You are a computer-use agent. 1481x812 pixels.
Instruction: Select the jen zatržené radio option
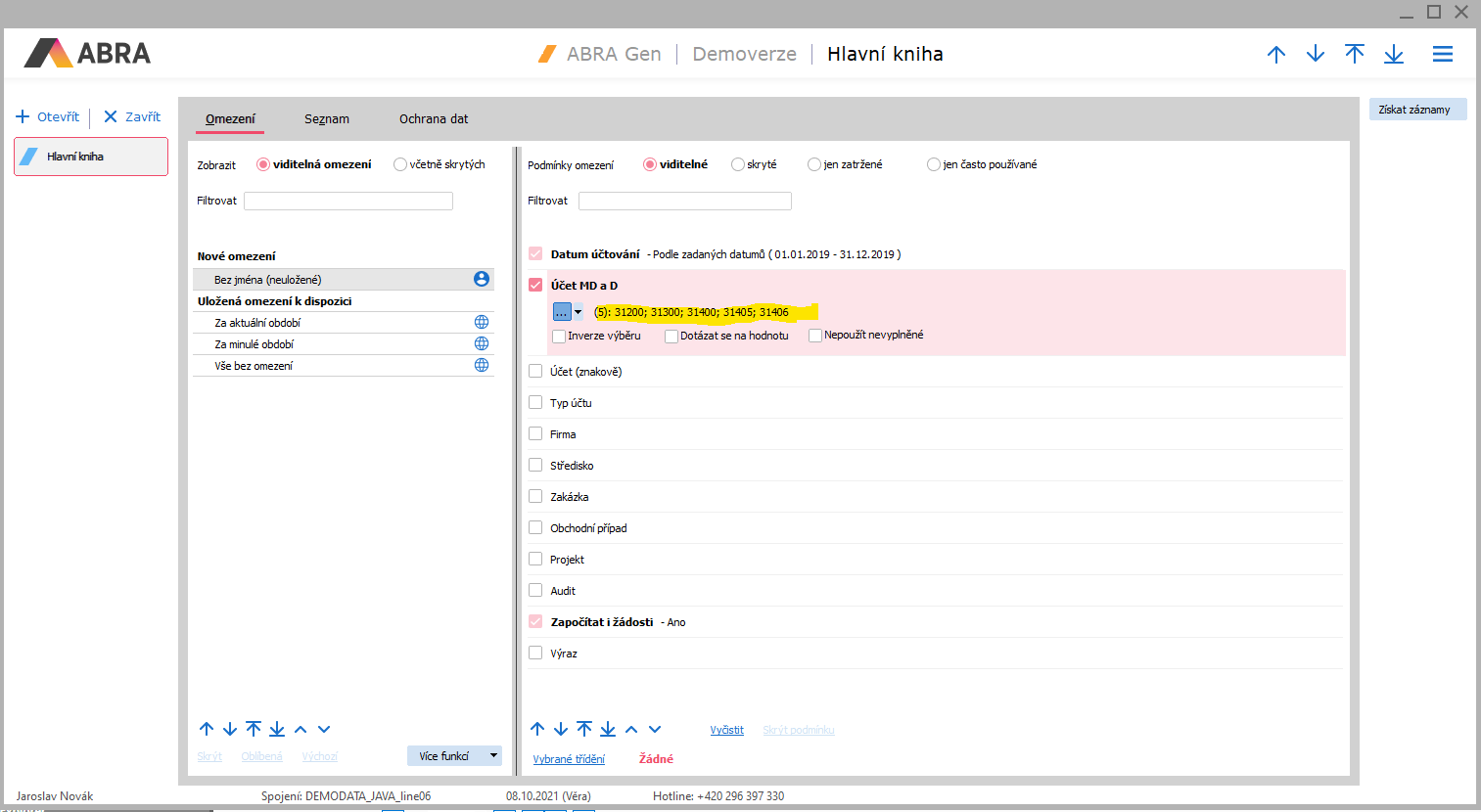click(x=814, y=164)
